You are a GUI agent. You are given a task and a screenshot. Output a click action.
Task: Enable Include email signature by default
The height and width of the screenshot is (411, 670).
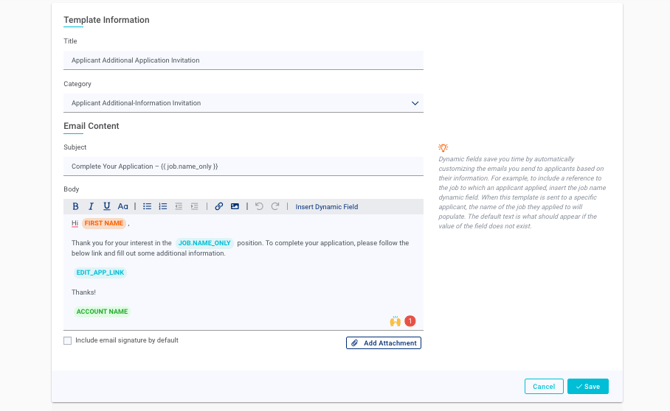click(68, 341)
